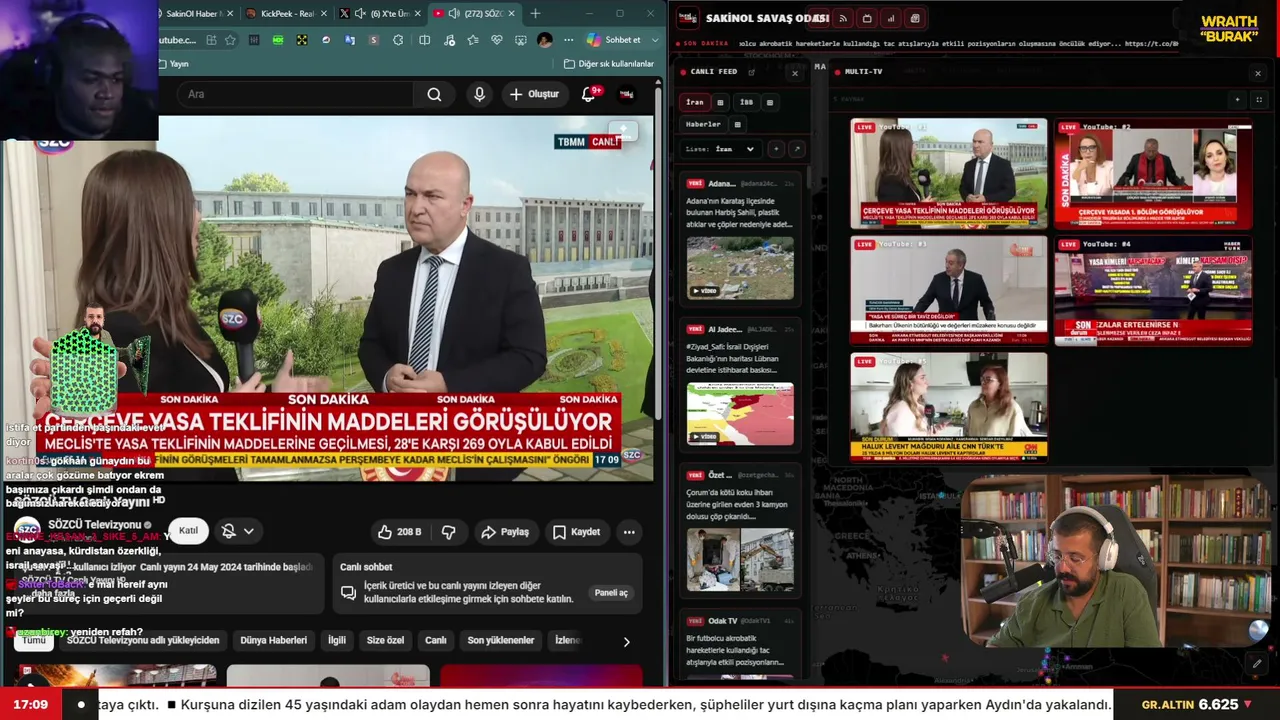
Task: Click the SÖZCÜ Televizyonu channel name
Action: pyautogui.click(x=94, y=525)
